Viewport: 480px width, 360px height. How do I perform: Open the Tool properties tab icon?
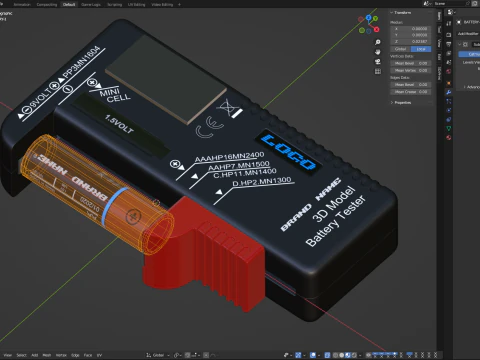(x=449, y=24)
